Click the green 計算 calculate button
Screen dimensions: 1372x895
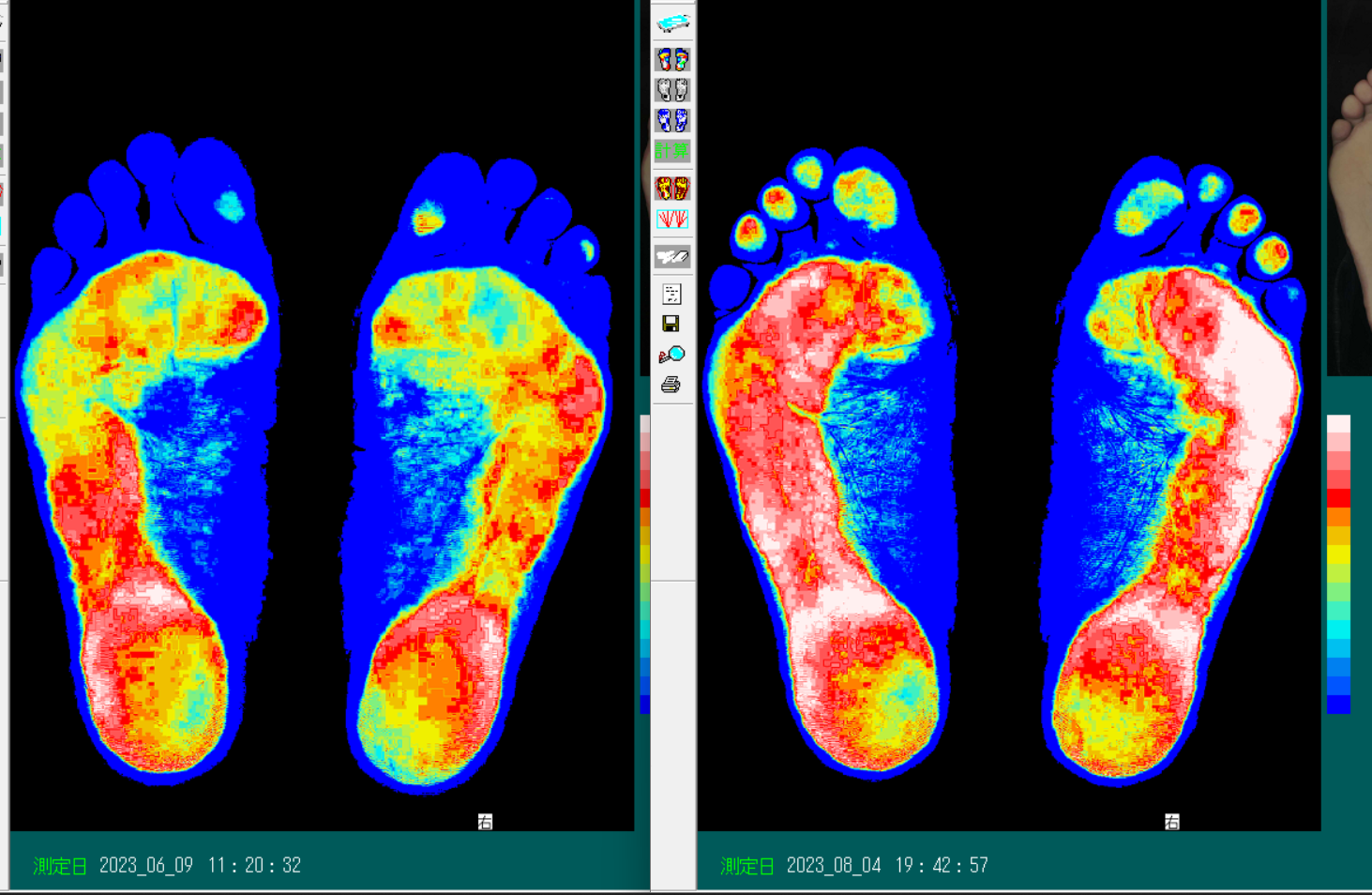[x=672, y=151]
